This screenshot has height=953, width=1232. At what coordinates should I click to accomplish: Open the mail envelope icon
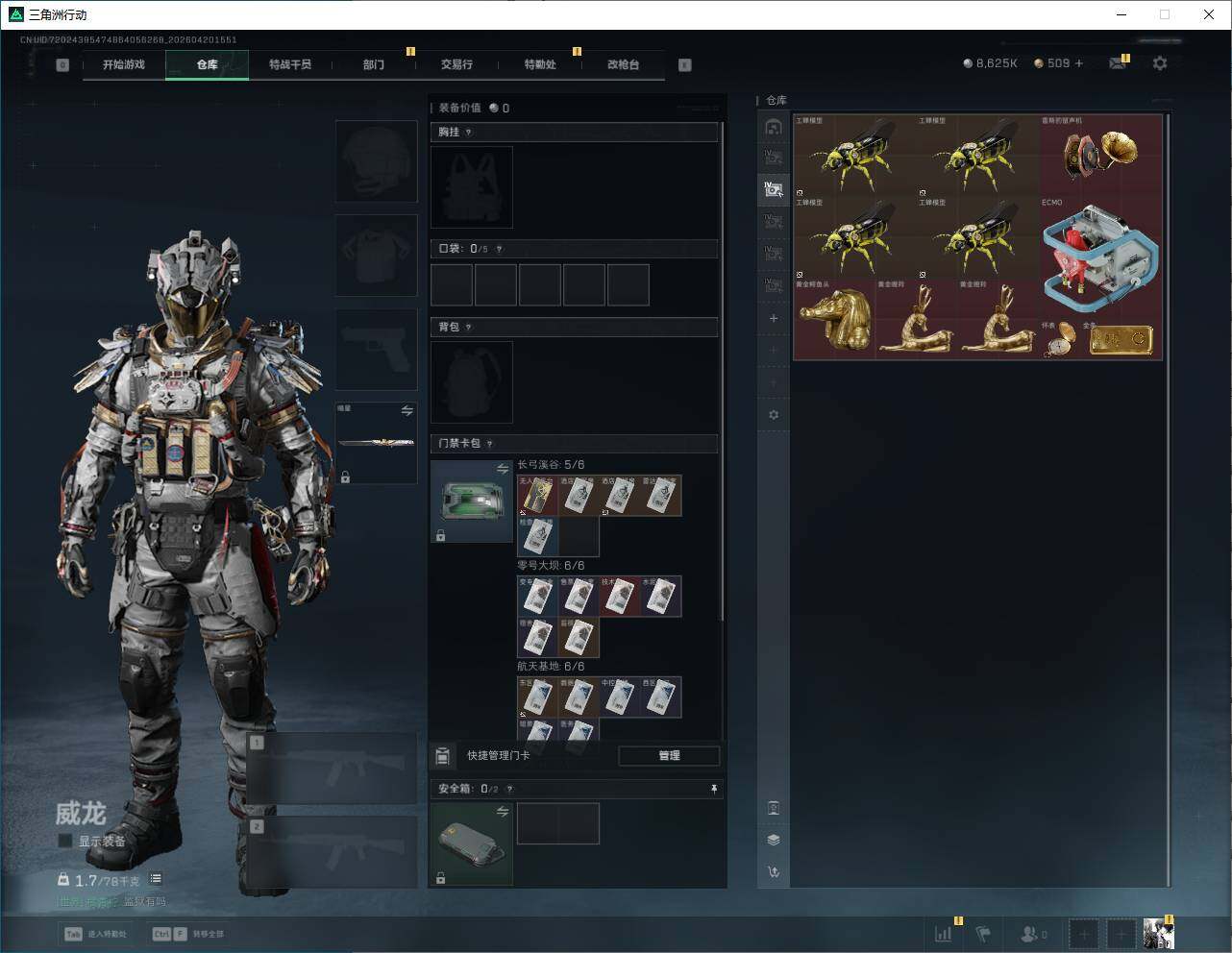[1118, 63]
